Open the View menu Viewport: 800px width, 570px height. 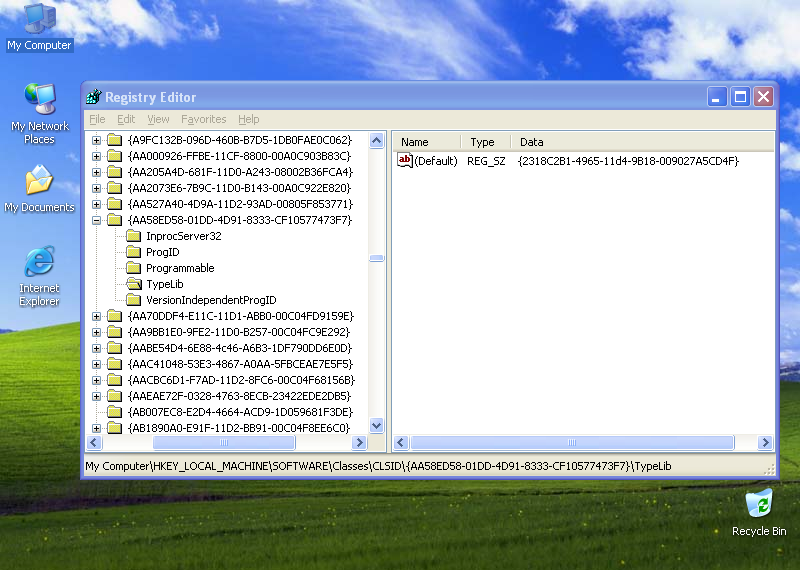[x=158, y=119]
